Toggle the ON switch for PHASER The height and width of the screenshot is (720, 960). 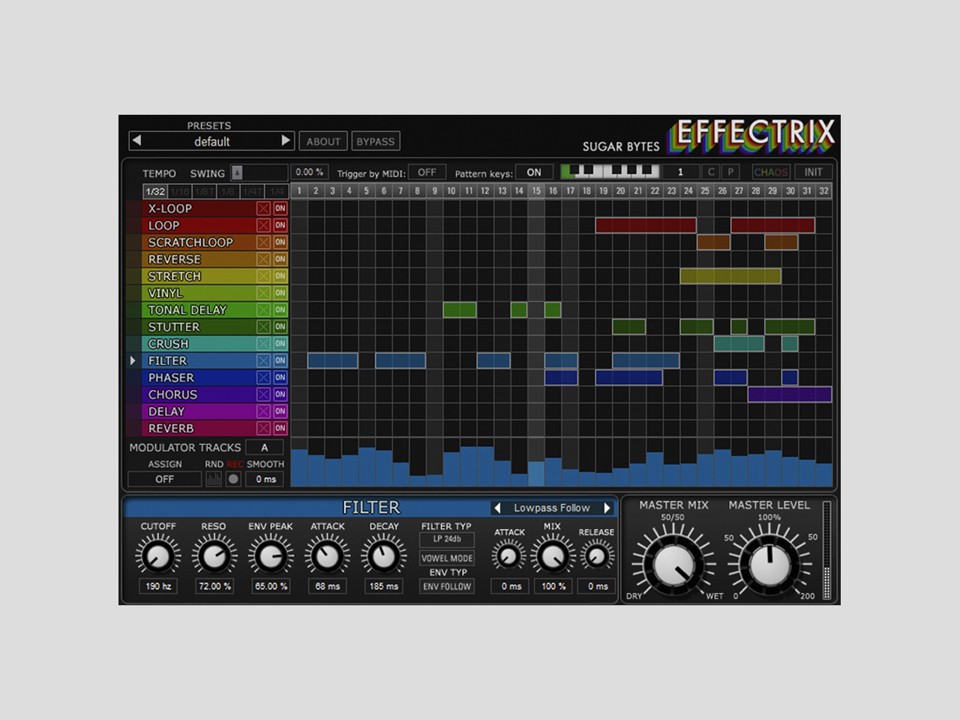[x=280, y=378]
